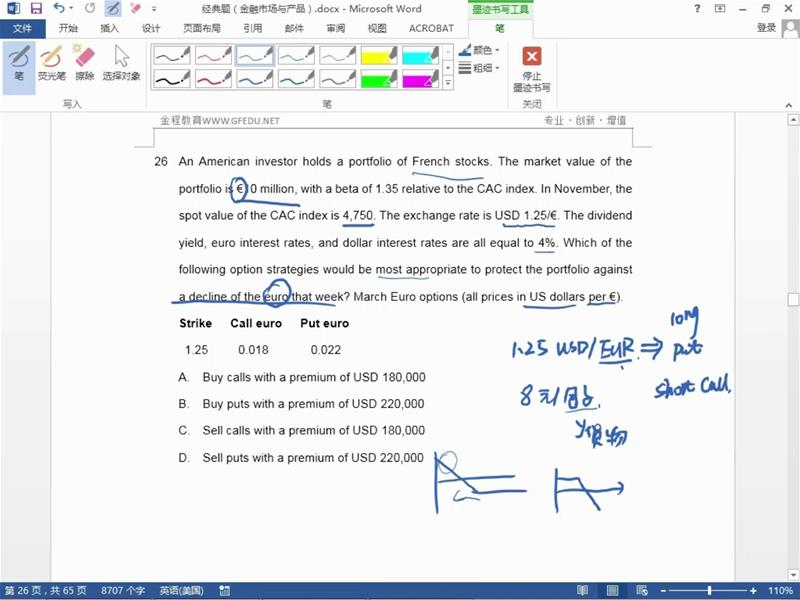Switch to Print Layout view
This screenshot has height=600, width=800.
click(x=612, y=591)
